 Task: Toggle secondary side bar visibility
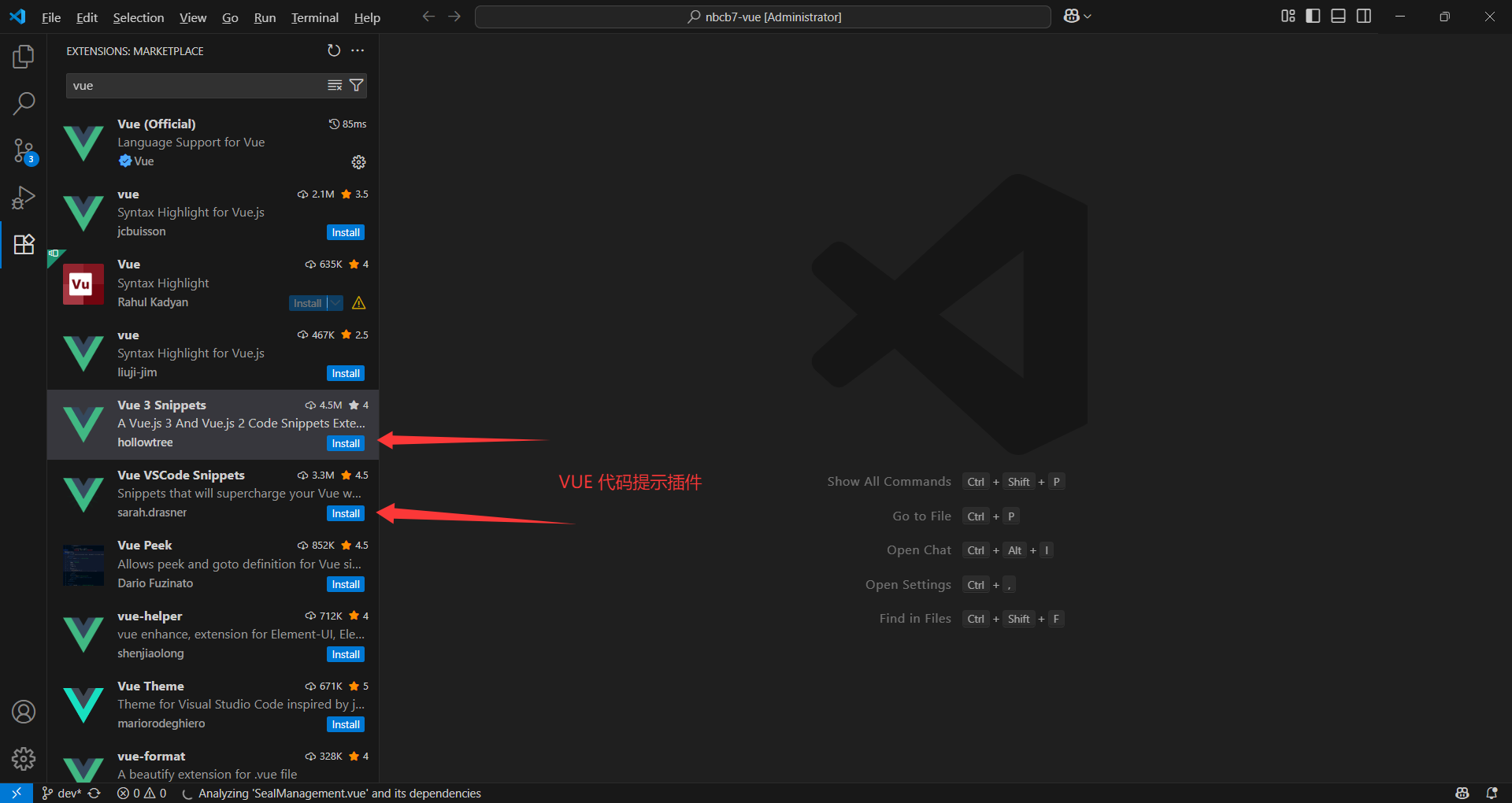pos(1364,17)
